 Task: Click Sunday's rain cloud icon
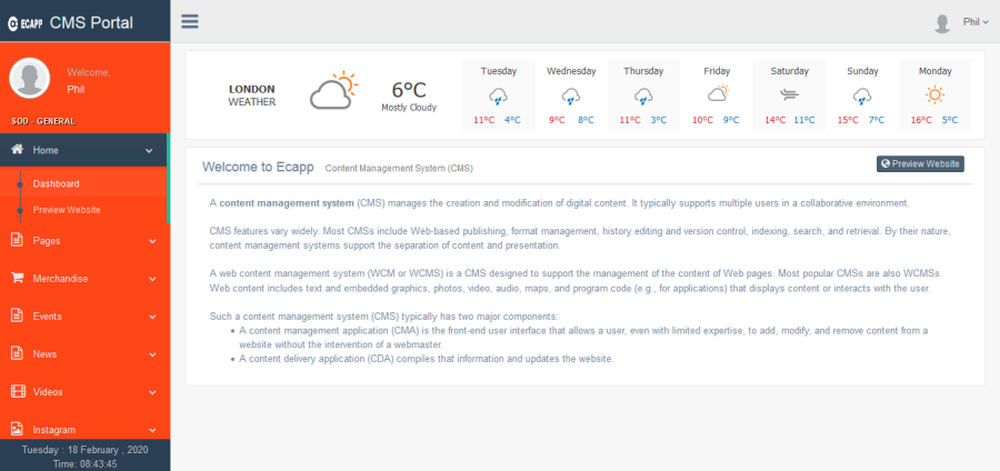coord(862,96)
